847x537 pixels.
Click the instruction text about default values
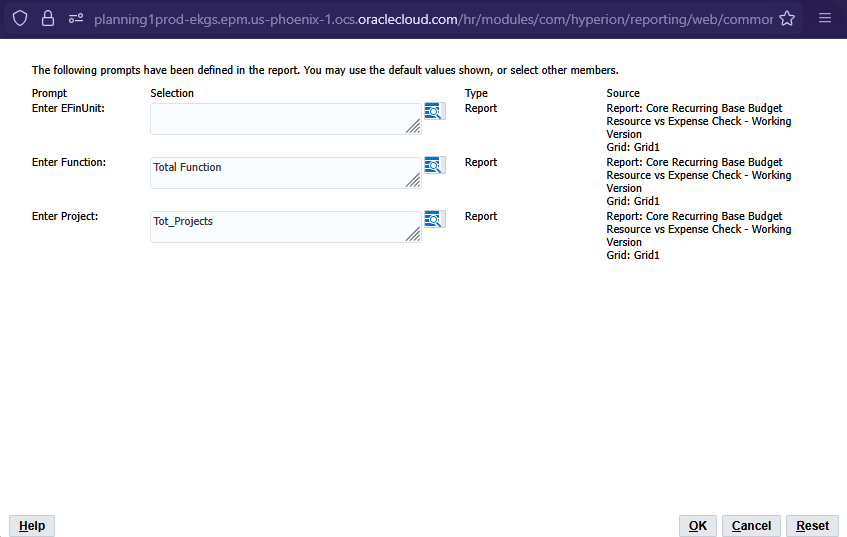[325, 70]
